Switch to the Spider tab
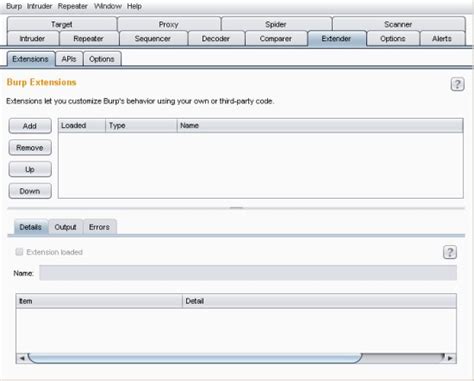Screen dimensions: 474x381 (276, 24)
